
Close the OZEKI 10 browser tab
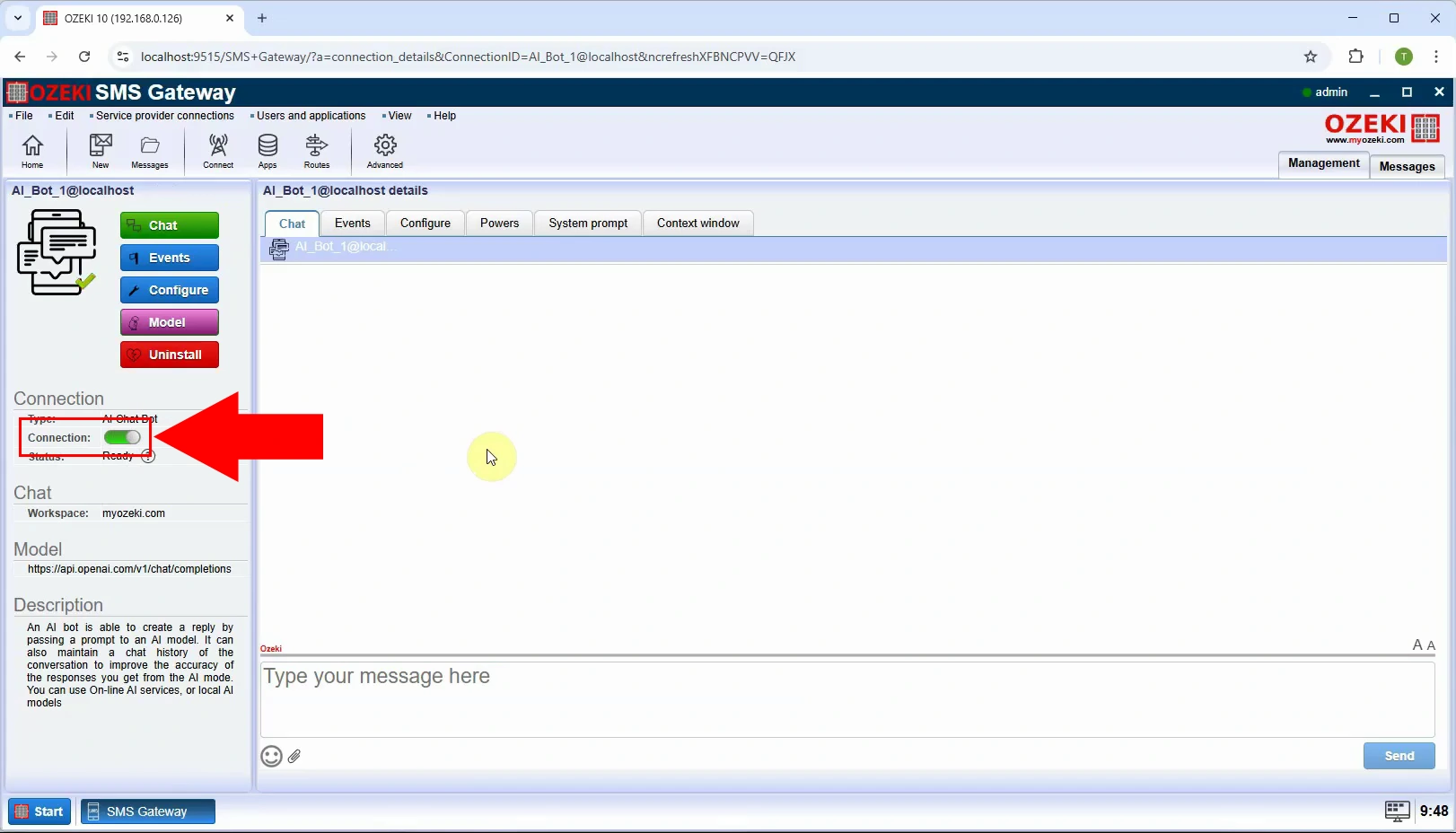tap(230, 18)
